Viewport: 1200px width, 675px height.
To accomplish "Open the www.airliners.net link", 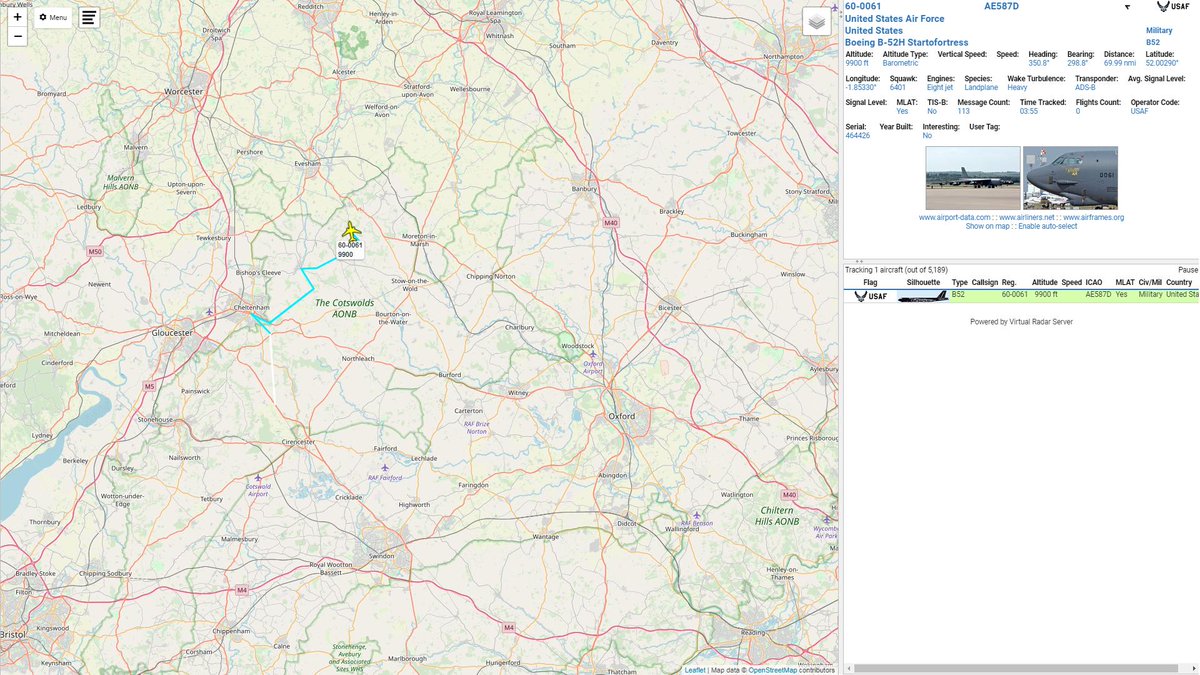I will pos(1027,217).
